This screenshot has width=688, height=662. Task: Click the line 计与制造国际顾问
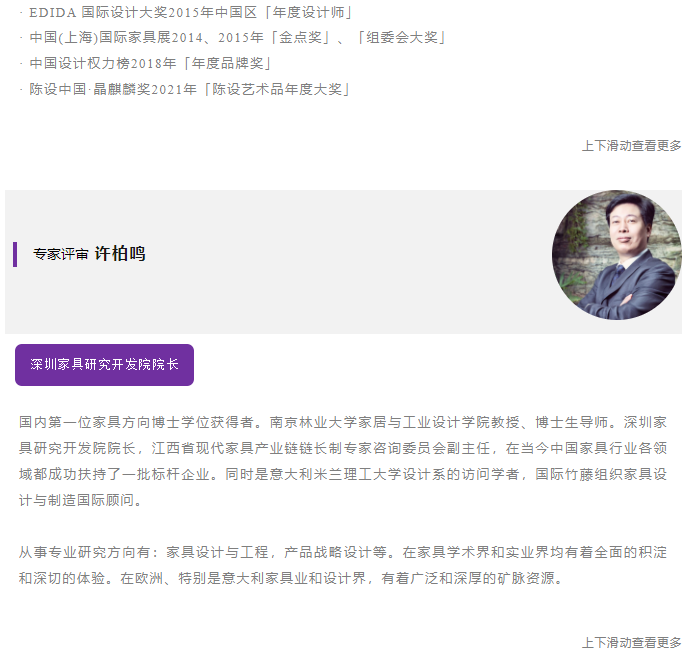81,500
